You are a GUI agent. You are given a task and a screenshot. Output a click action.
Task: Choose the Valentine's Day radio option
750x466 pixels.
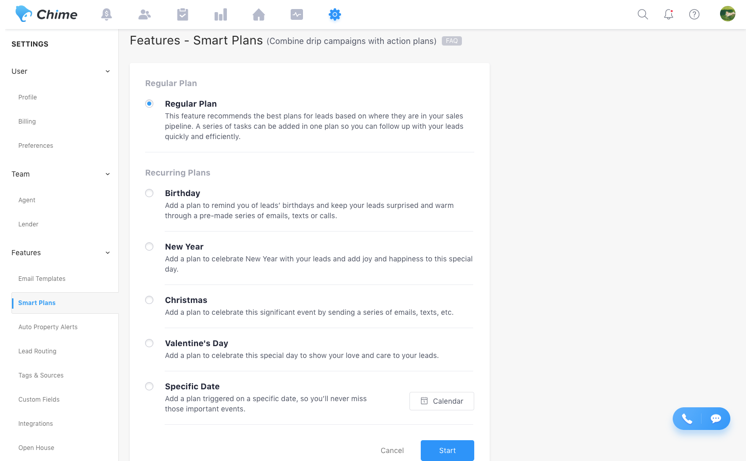[149, 343]
